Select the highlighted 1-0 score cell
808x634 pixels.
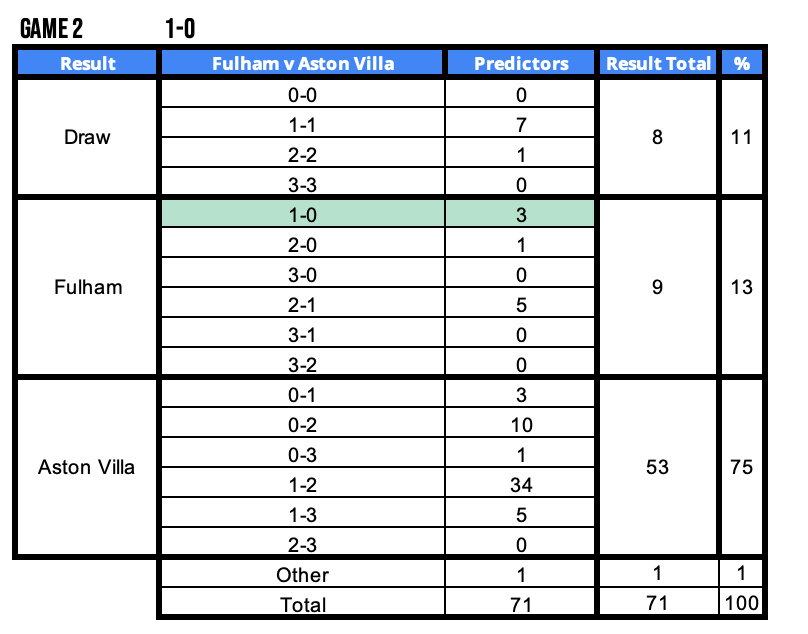point(302,212)
